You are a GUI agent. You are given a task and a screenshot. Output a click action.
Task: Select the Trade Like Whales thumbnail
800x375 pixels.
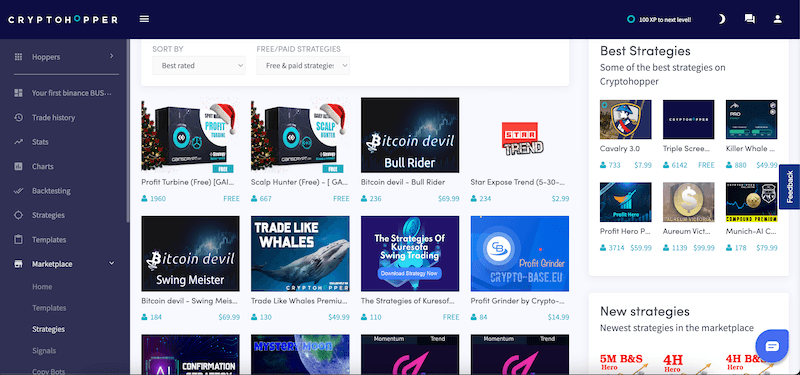[x=300, y=254]
